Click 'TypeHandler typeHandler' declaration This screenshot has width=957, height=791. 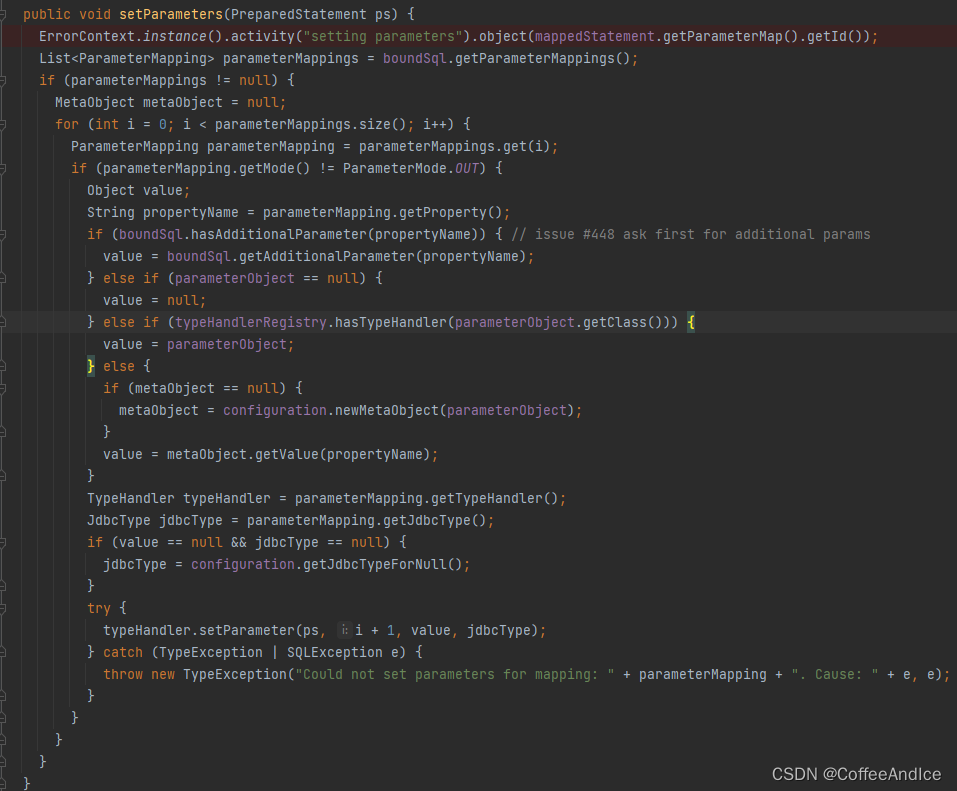178,499
